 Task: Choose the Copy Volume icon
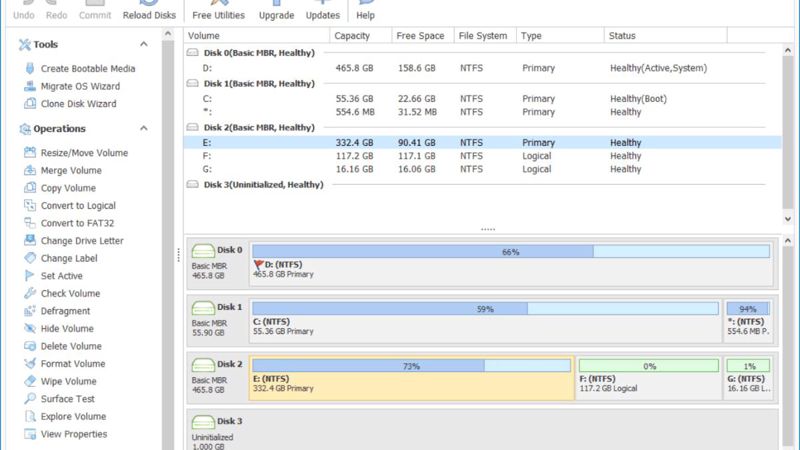30,188
